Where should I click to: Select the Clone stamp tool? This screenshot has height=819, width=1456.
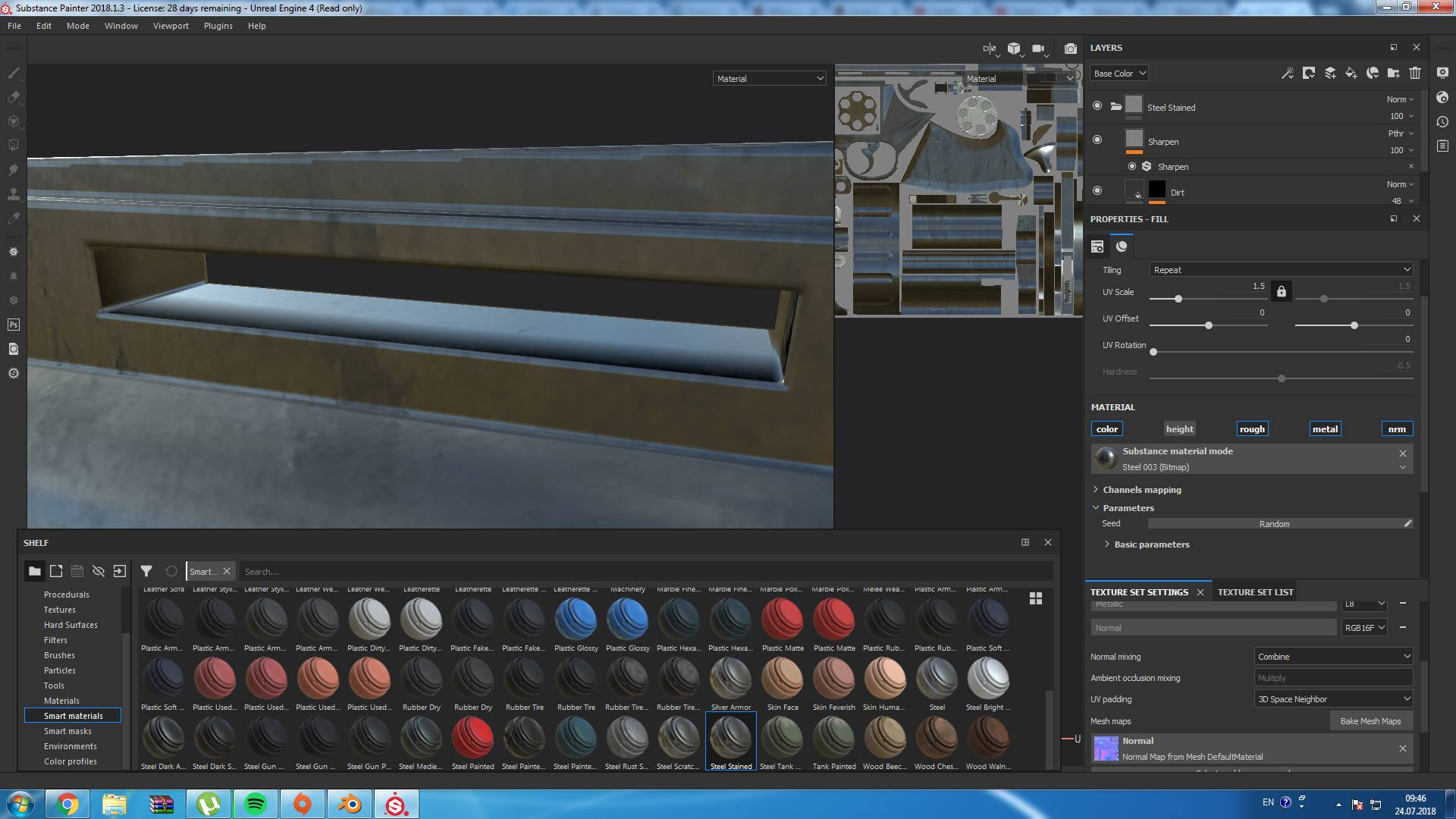14,194
